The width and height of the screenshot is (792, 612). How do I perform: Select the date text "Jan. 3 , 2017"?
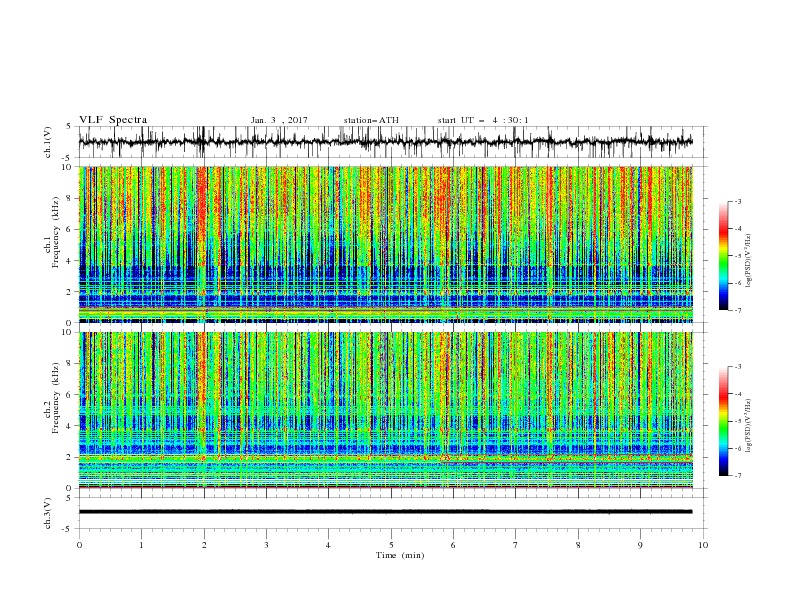[279, 120]
